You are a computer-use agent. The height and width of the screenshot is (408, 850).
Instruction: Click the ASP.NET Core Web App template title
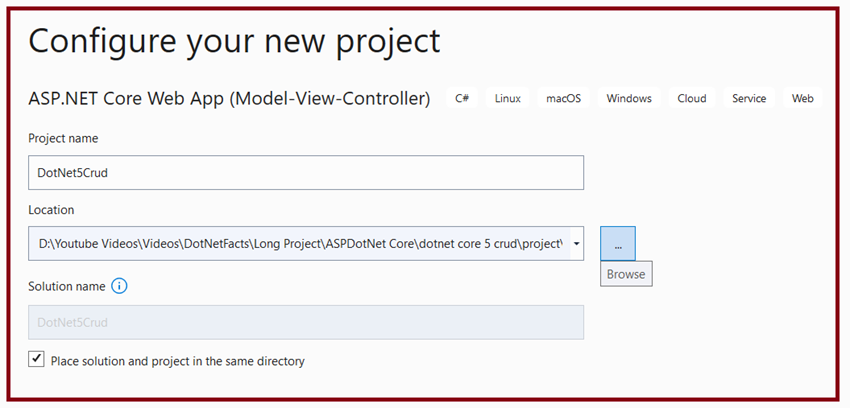pyautogui.click(x=229, y=99)
